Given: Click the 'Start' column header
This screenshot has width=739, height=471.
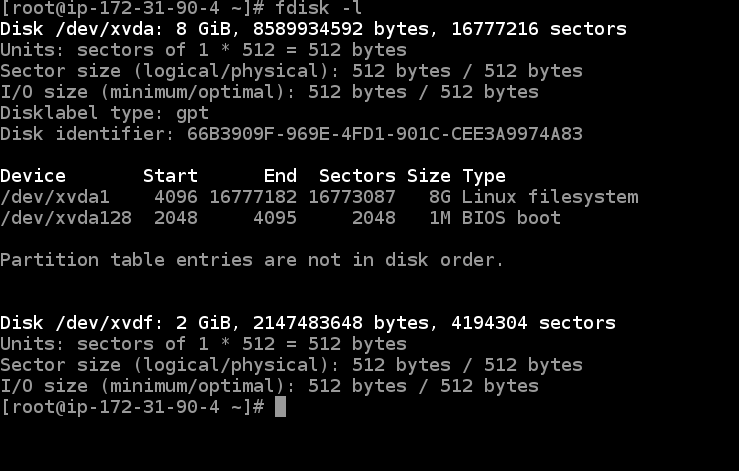Looking at the screenshot, I should pos(170,176).
